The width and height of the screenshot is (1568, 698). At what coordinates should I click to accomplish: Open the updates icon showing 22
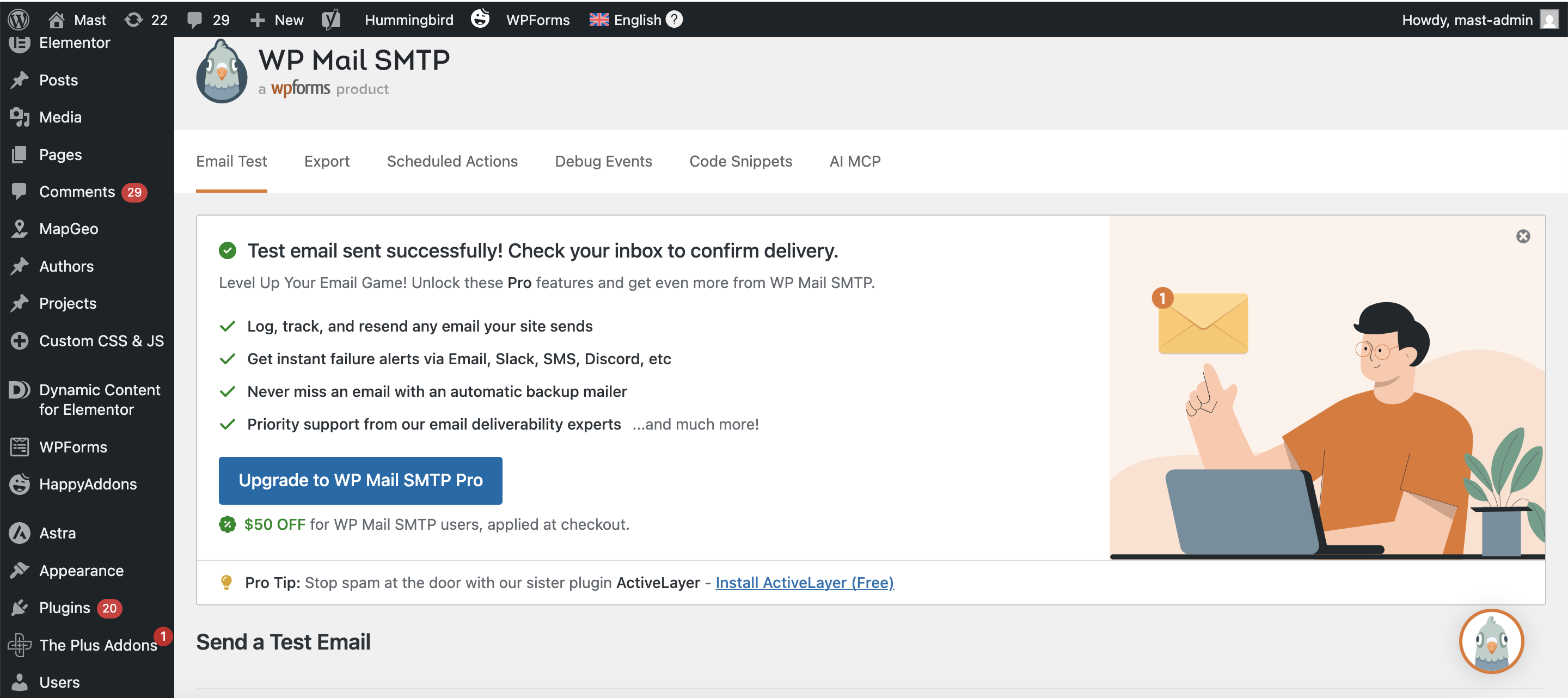pos(146,20)
